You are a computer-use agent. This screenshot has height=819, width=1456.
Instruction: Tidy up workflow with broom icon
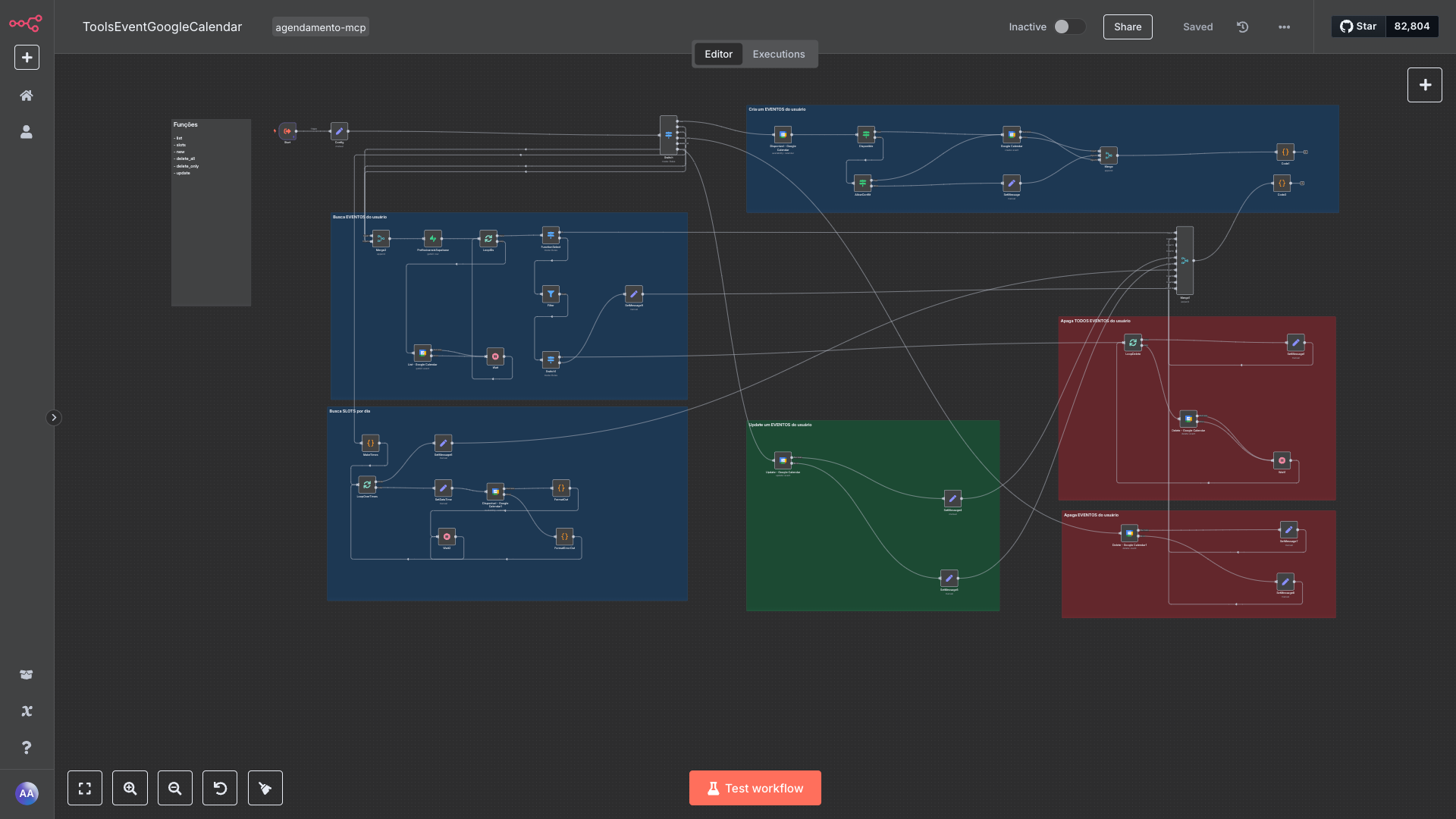(265, 788)
